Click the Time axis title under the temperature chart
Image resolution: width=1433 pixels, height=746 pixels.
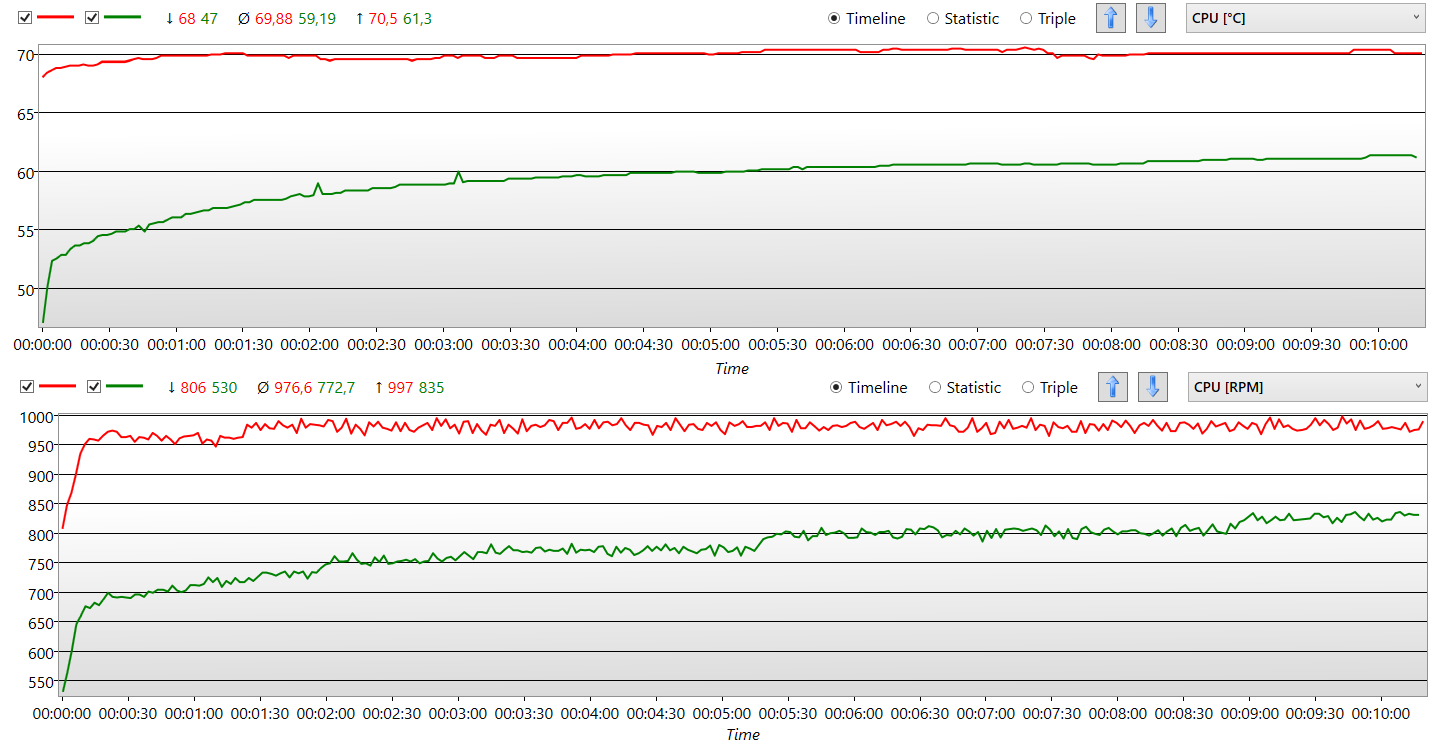[x=732, y=368]
